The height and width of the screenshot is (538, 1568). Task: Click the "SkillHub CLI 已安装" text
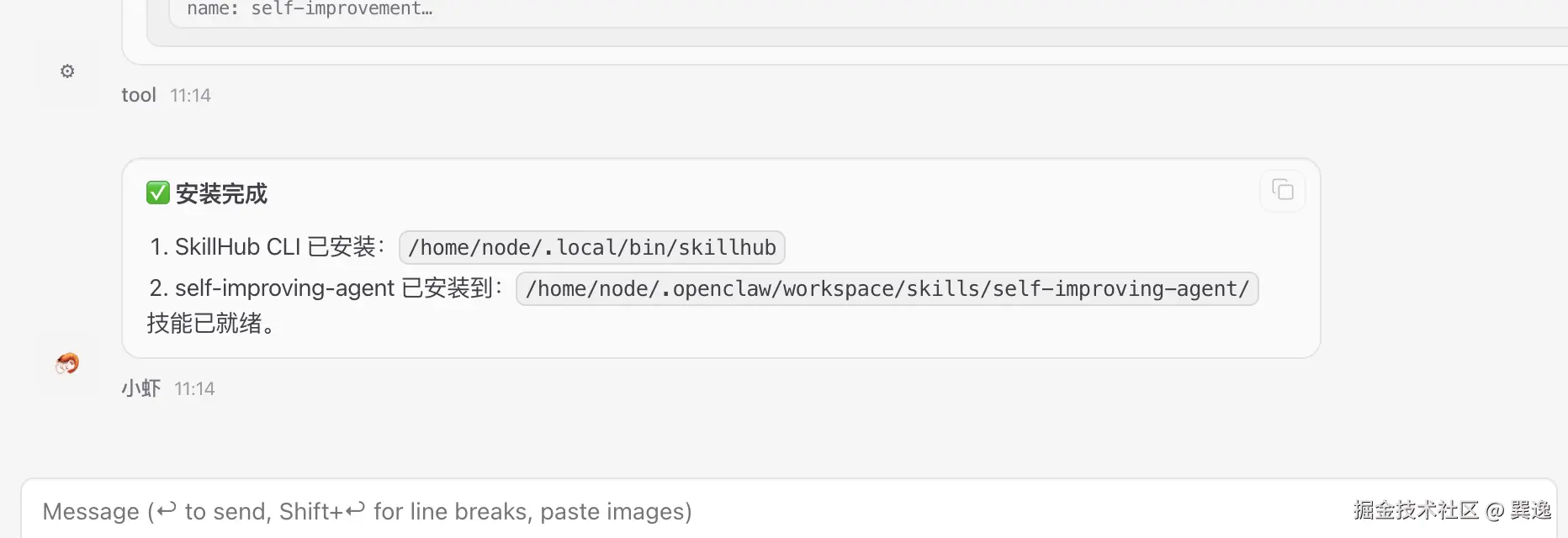click(276, 247)
